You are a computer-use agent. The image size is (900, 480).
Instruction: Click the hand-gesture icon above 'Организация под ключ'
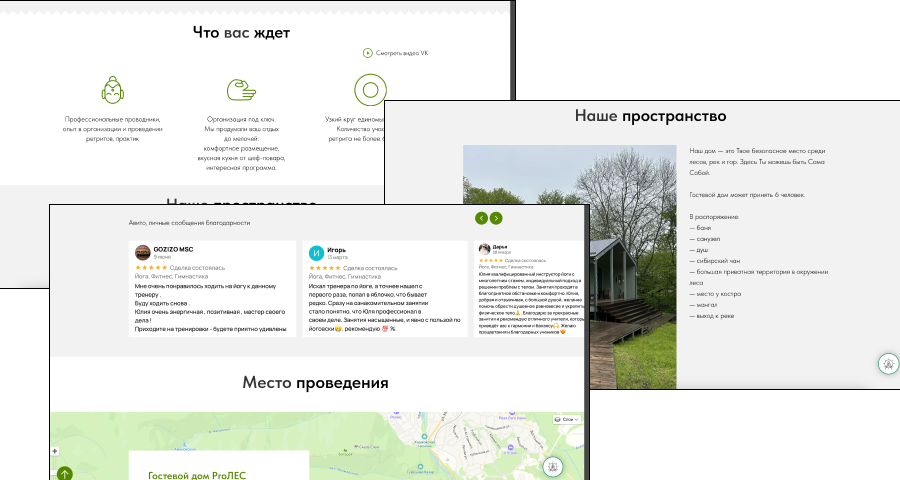coord(241,90)
